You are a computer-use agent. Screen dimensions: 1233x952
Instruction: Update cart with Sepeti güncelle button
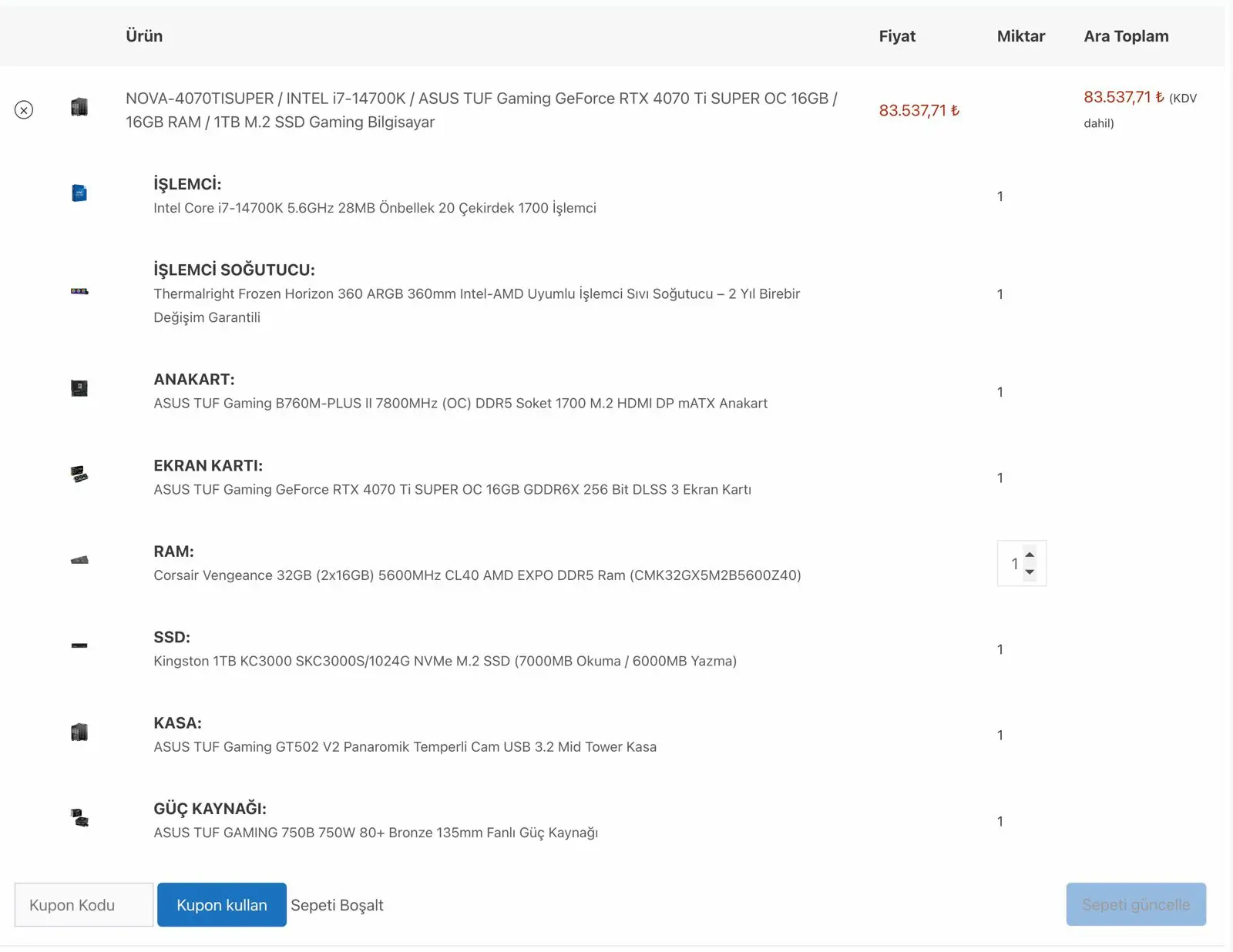click(1136, 904)
